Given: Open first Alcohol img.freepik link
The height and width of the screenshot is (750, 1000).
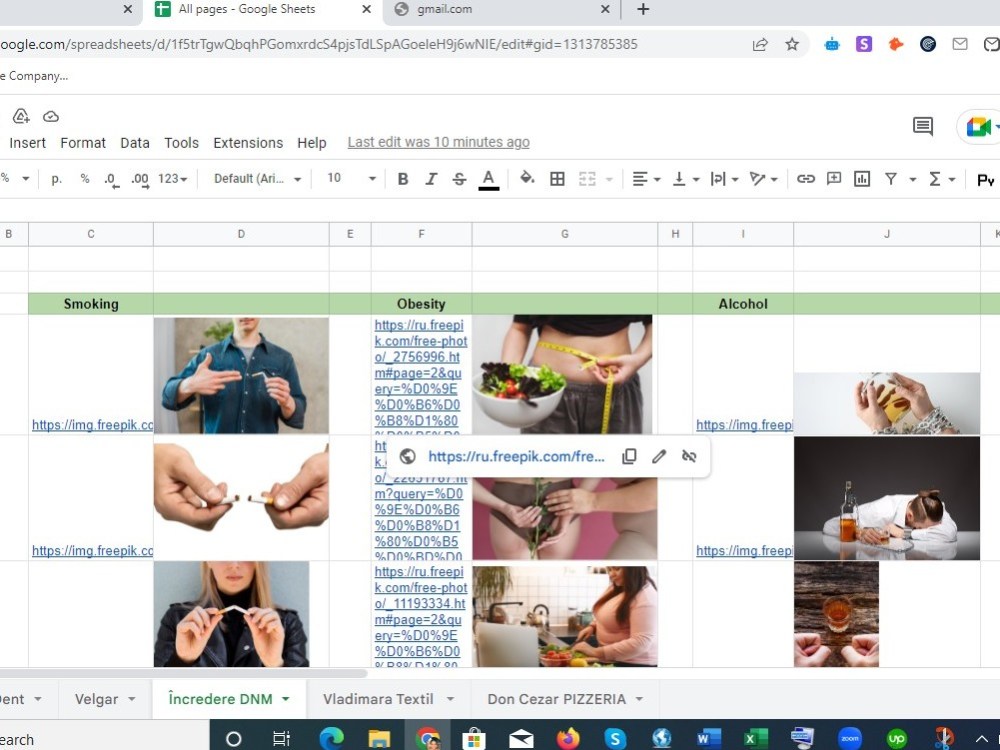Looking at the screenshot, I should pos(744,425).
